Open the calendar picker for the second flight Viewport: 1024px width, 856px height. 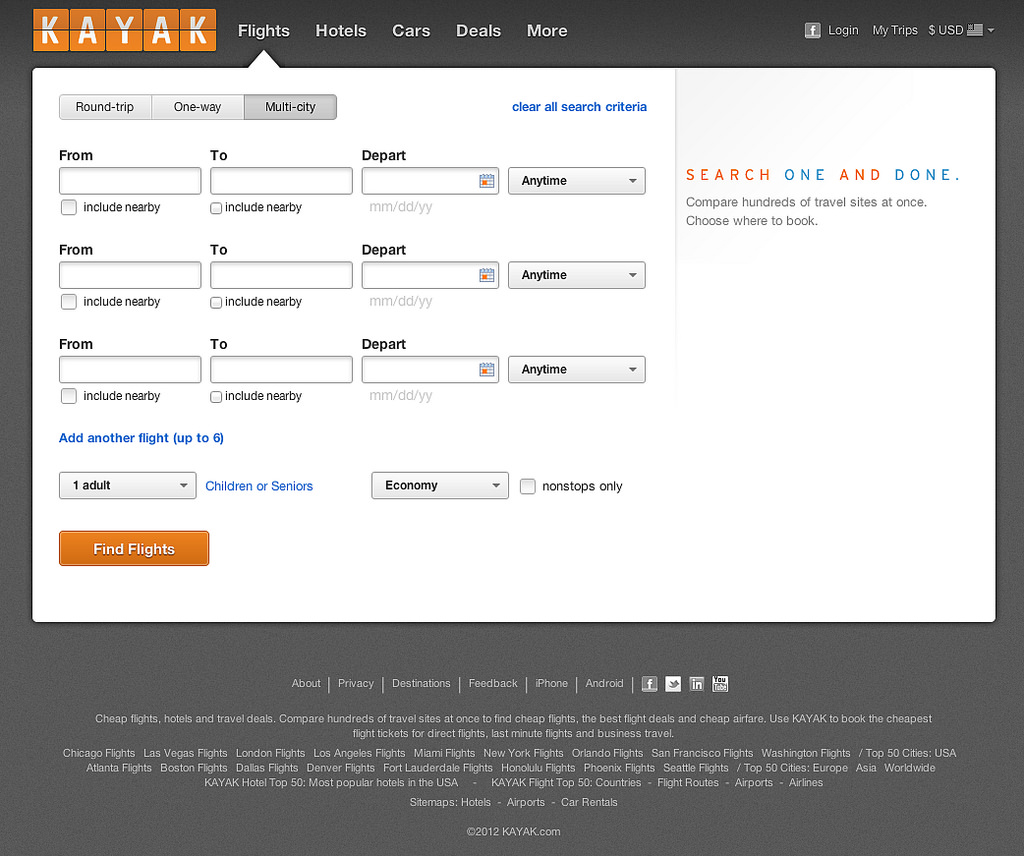[487, 275]
